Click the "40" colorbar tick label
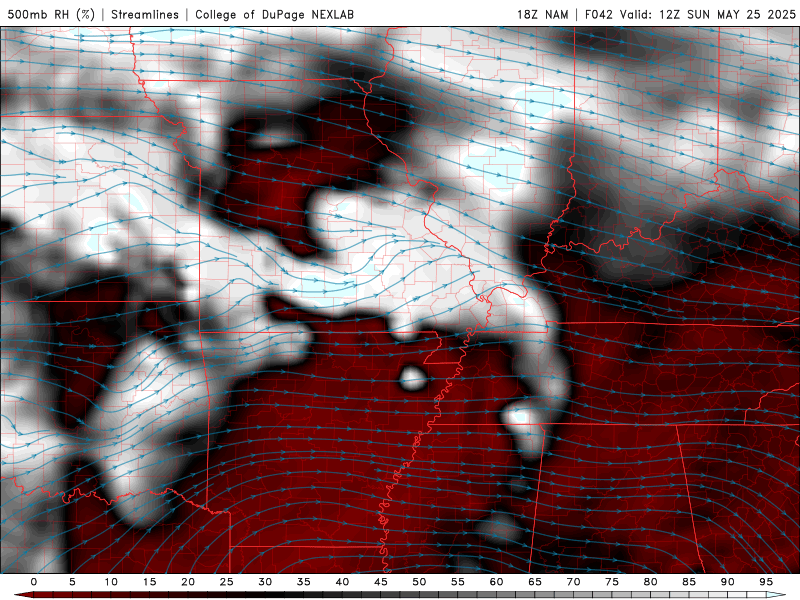The image size is (800, 600). 342,582
